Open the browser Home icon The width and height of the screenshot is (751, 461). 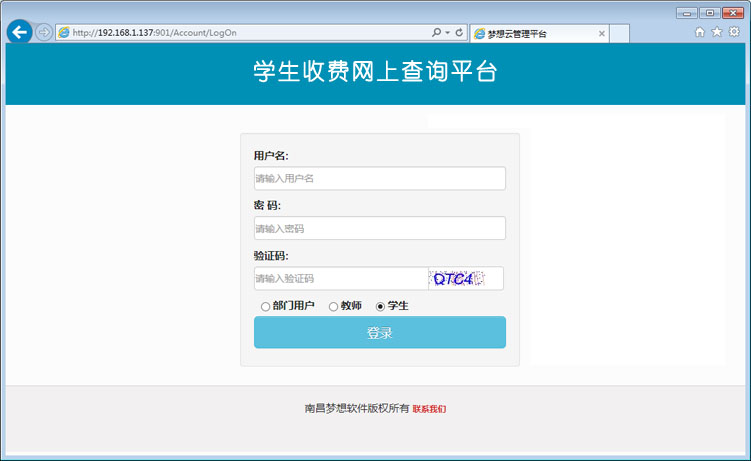tap(700, 32)
